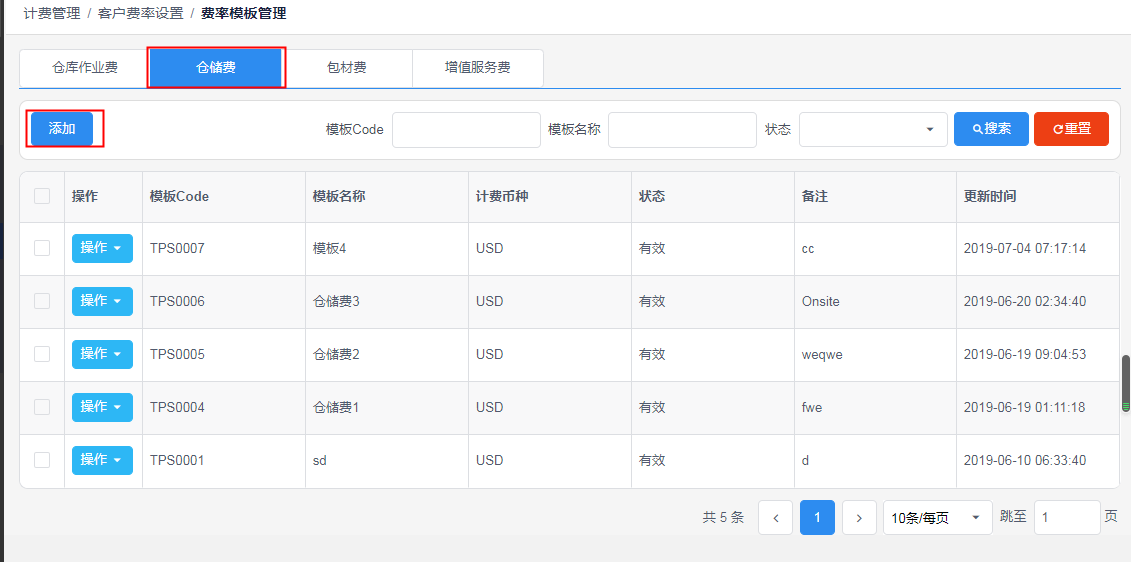Image resolution: width=1131 pixels, height=562 pixels.
Task: Expand the 操作 dropdown for TPS0006
Action: 102,301
